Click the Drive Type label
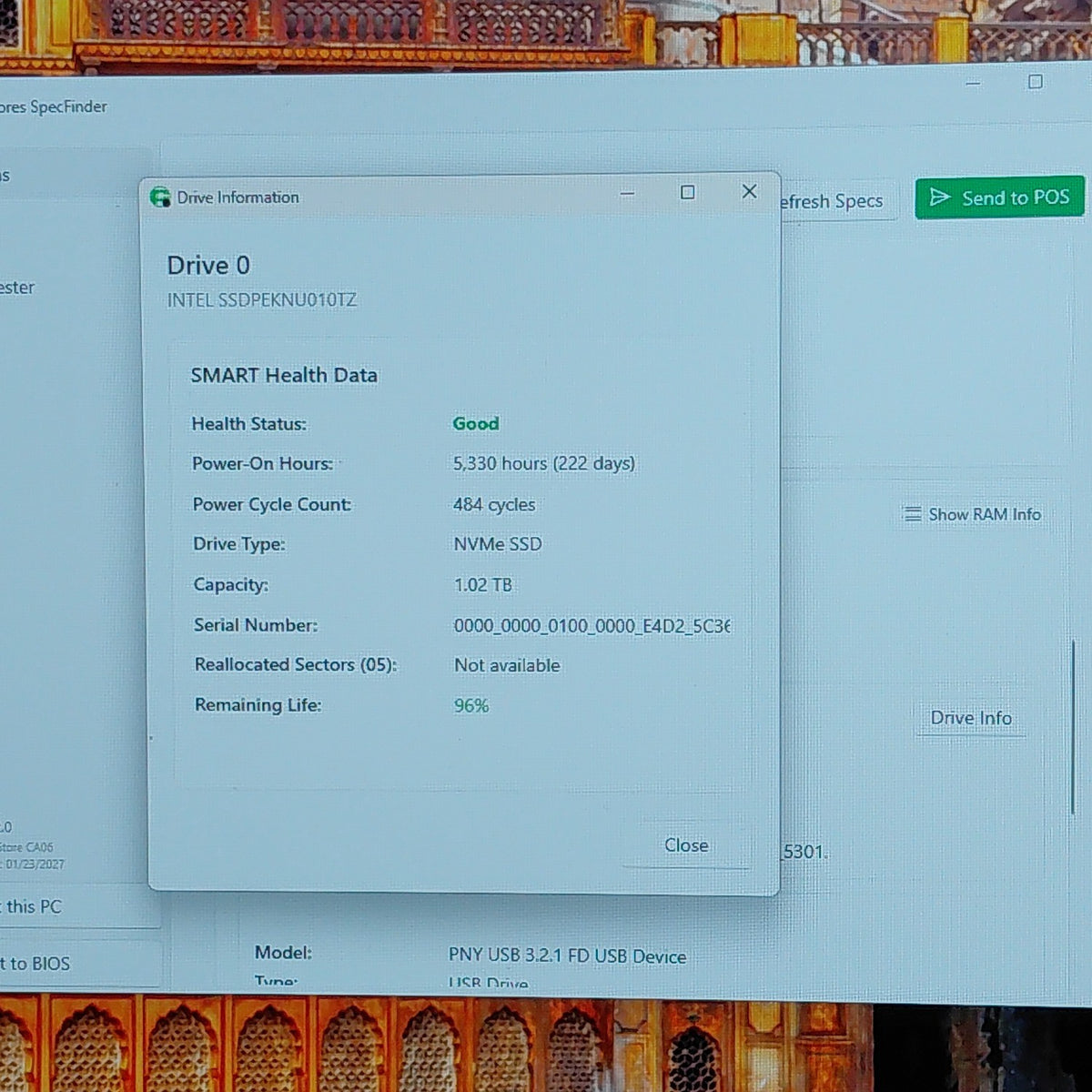The image size is (1092, 1092). coord(238,543)
